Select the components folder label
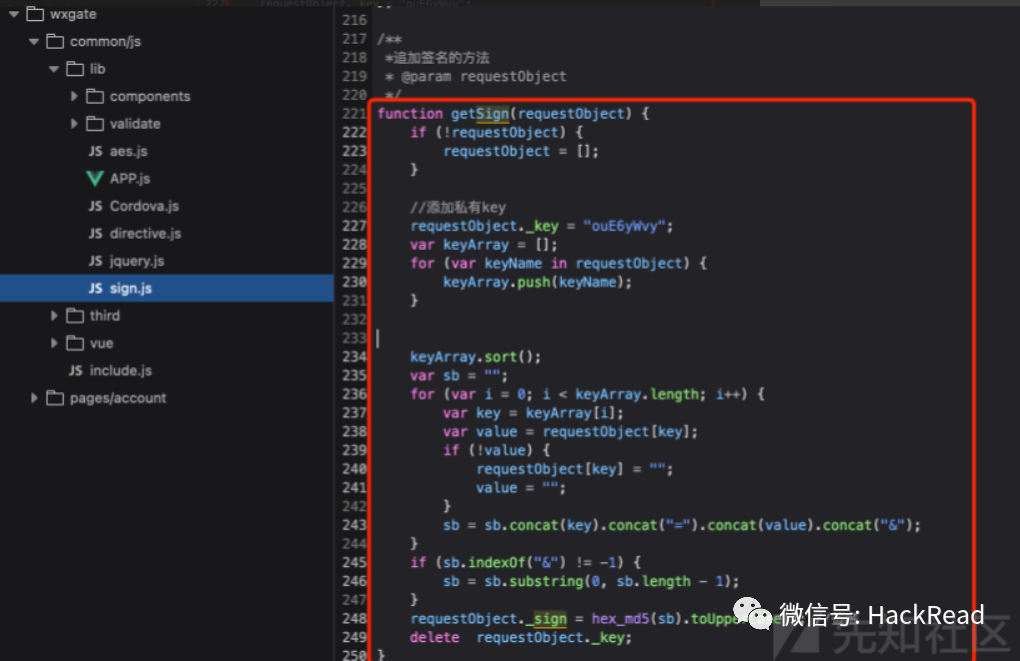 (x=150, y=96)
